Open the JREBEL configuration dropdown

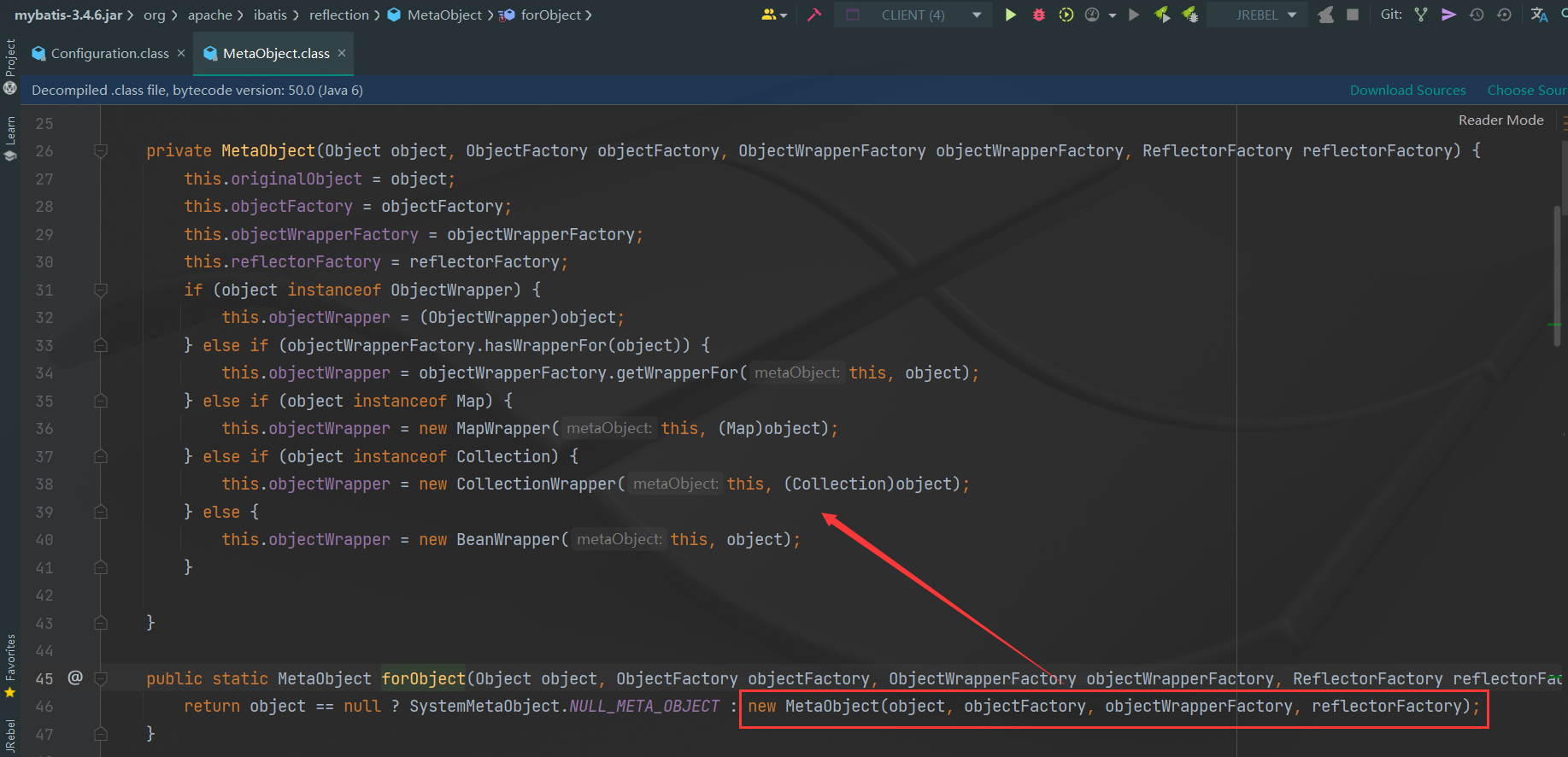[x=1257, y=15]
